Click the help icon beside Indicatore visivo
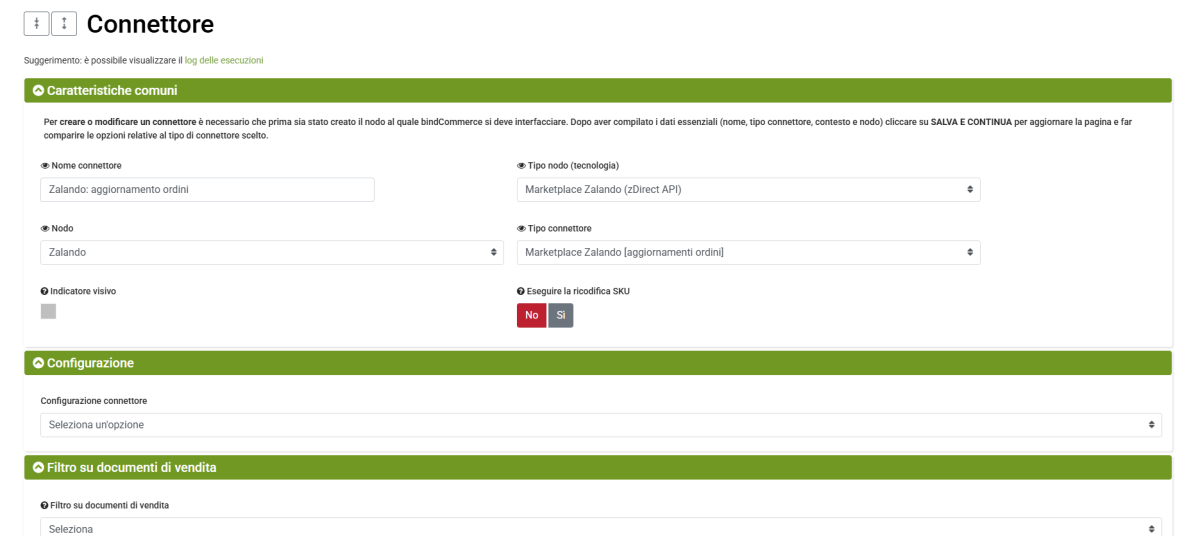The height and width of the screenshot is (536, 1200). coord(44,291)
